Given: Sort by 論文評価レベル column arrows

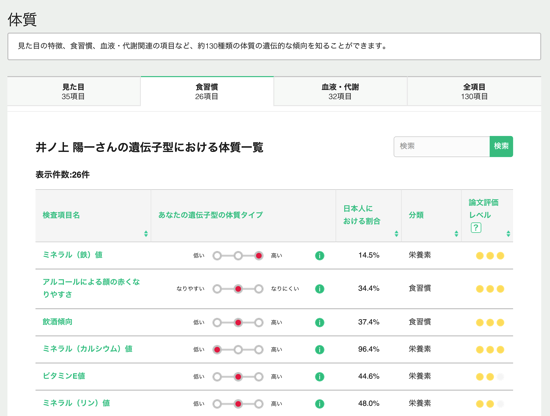Looking at the screenshot, I should pyautogui.click(x=508, y=234).
